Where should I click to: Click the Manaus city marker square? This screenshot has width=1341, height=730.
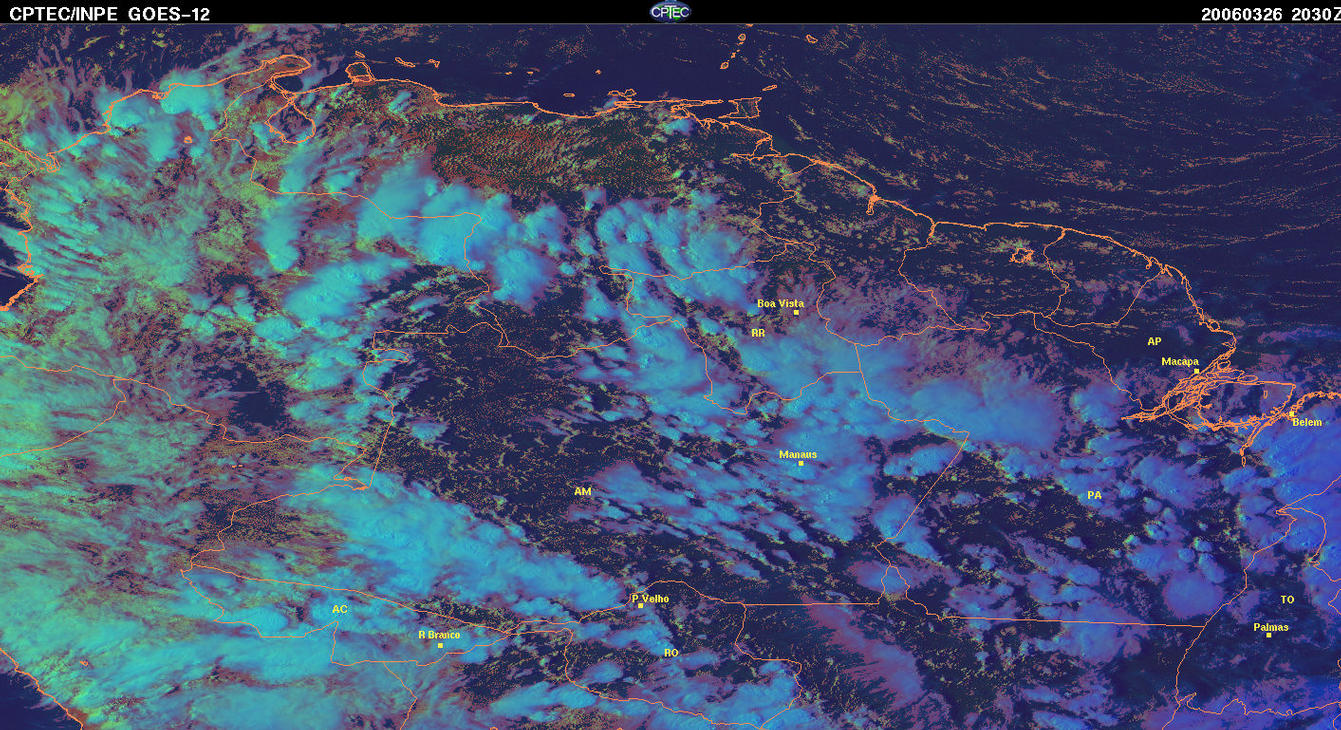pos(801,463)
